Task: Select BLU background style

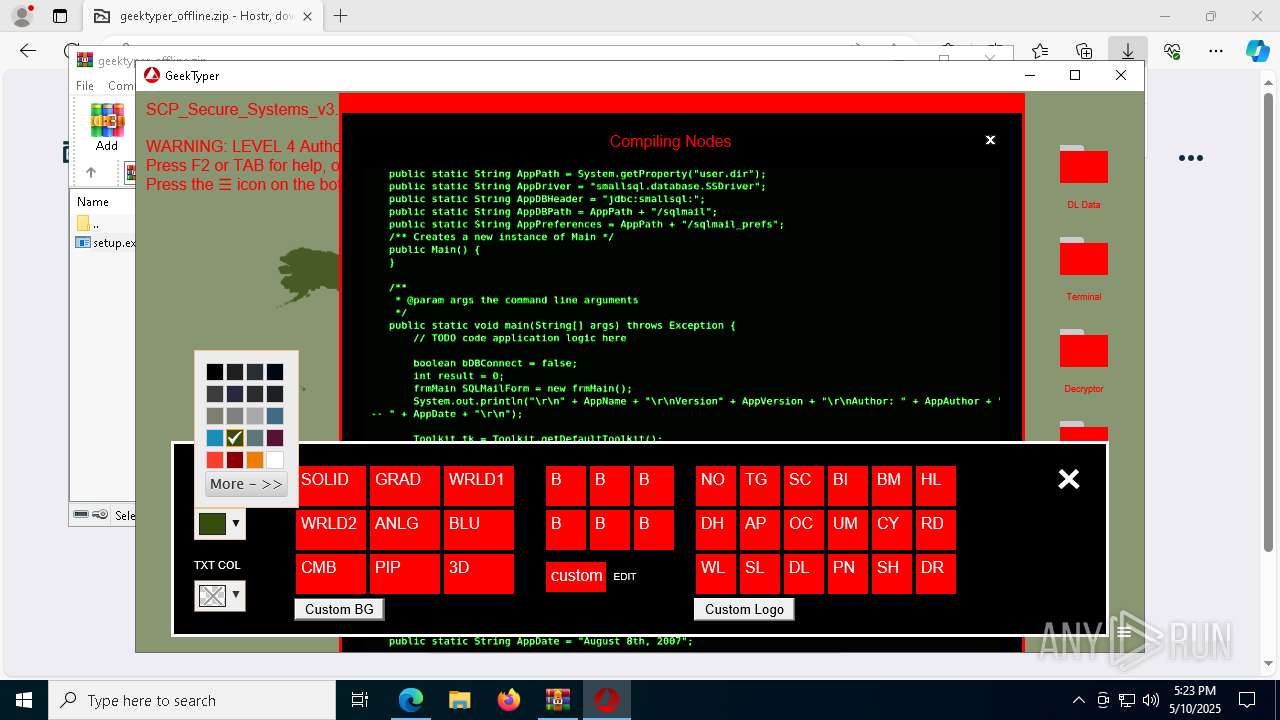Action: coord(479,529)
